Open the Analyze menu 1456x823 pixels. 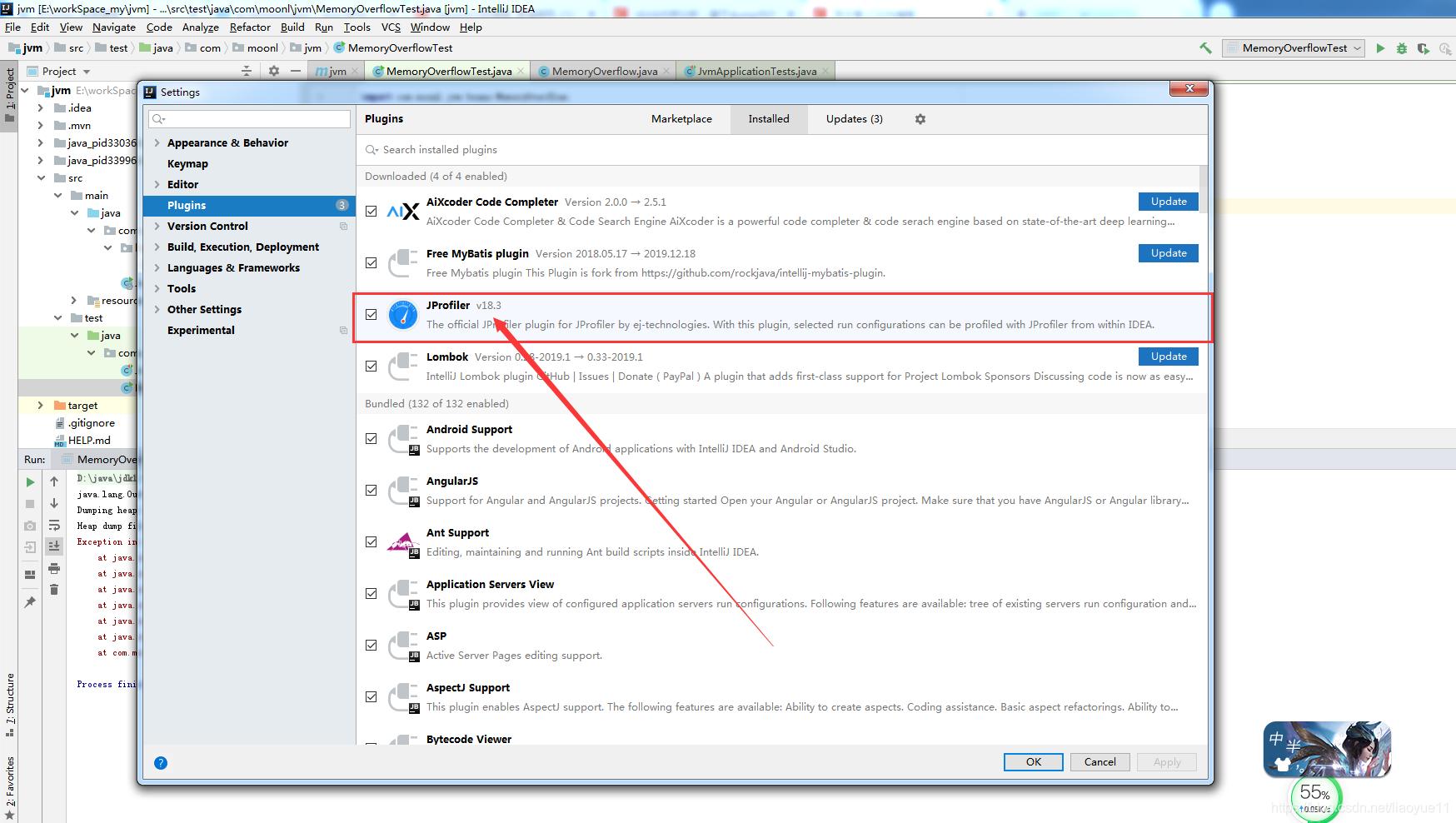[x=201, y=27]
